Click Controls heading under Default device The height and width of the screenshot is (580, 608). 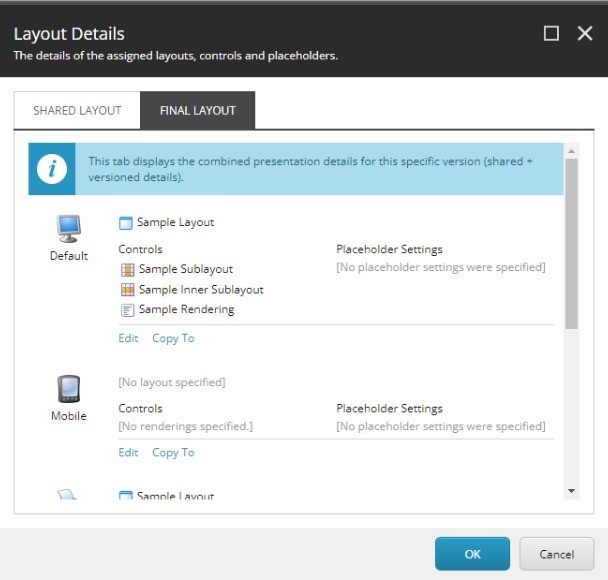pyautogui.click(x=140, y=249)
